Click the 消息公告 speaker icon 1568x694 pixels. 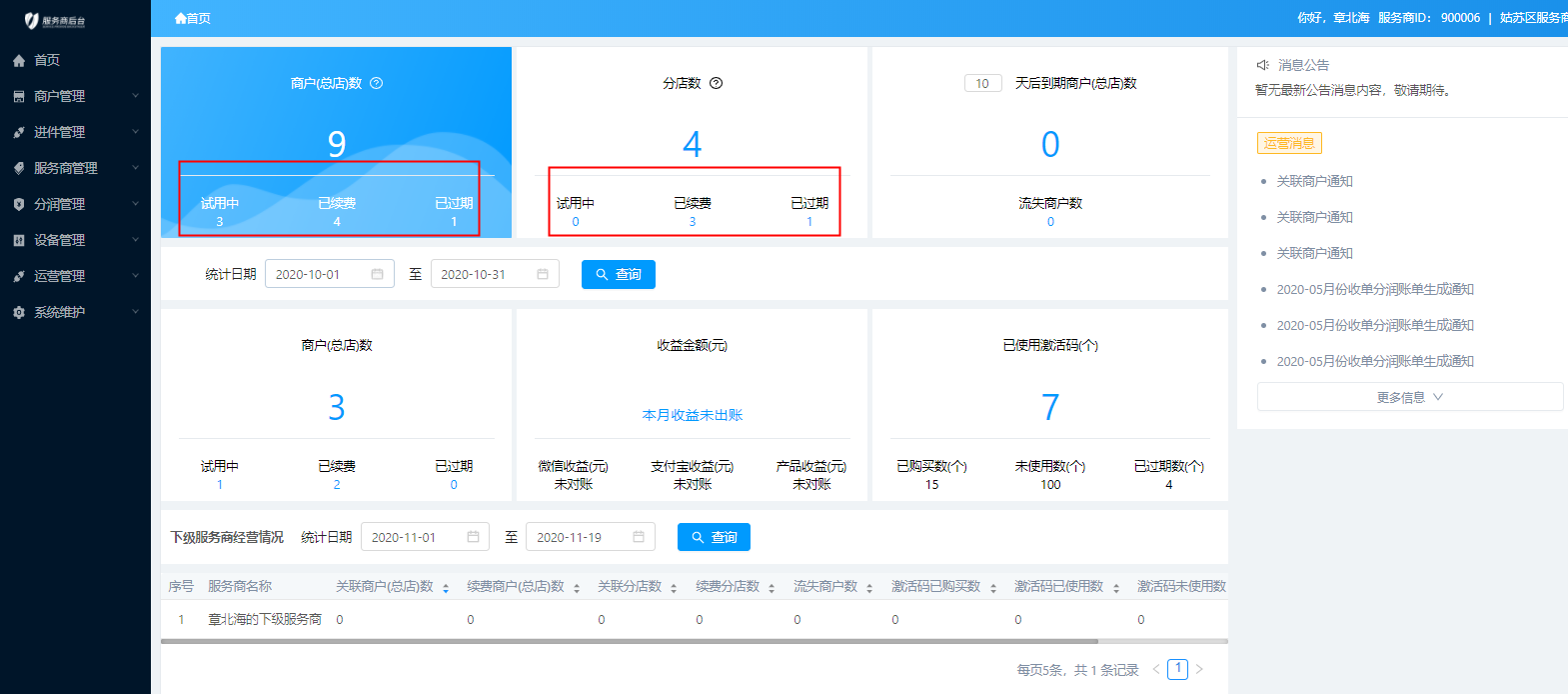click(x=1262, y=65)
